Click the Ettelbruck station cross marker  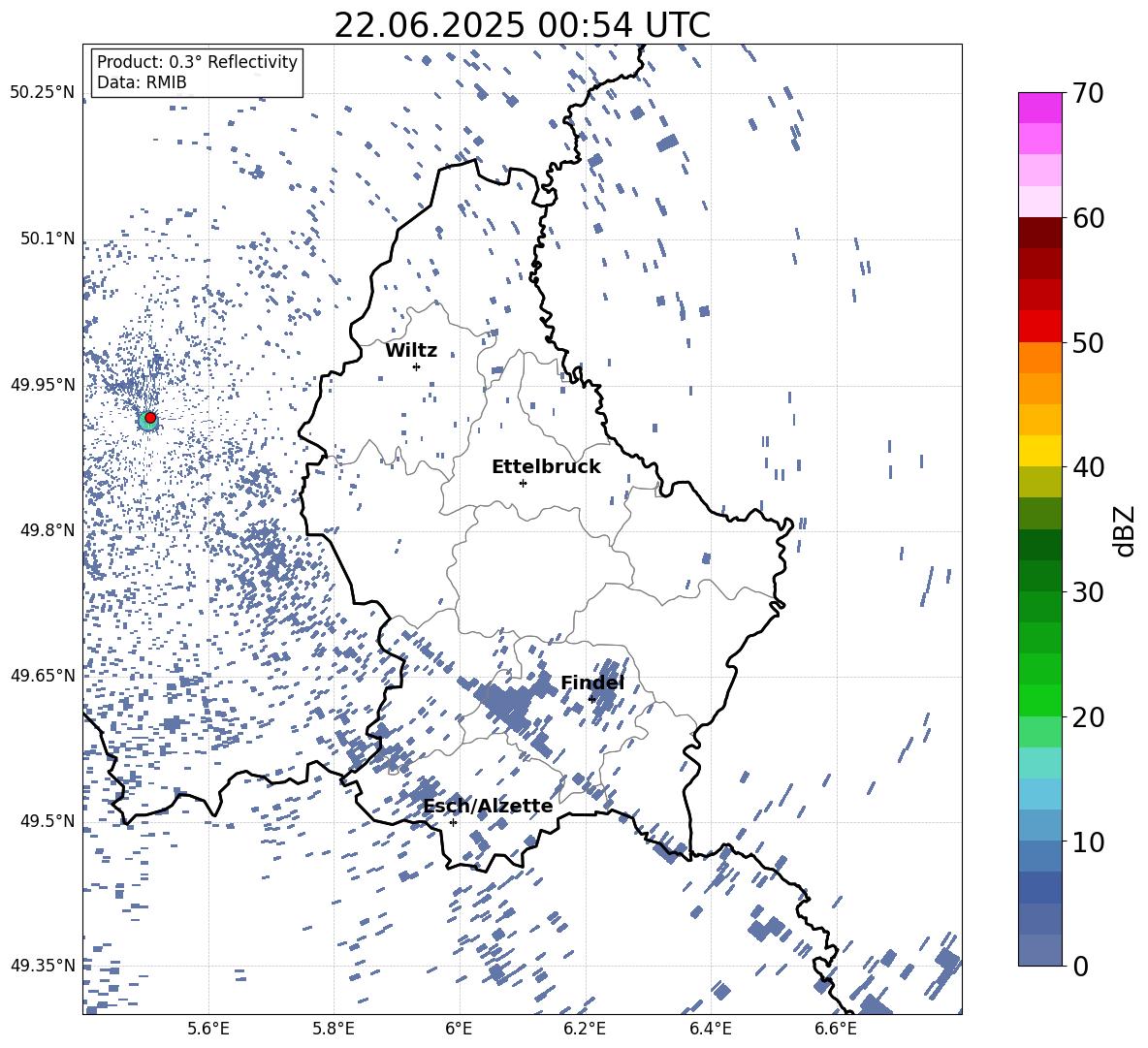pyautogui.click(x=523, y=483)
